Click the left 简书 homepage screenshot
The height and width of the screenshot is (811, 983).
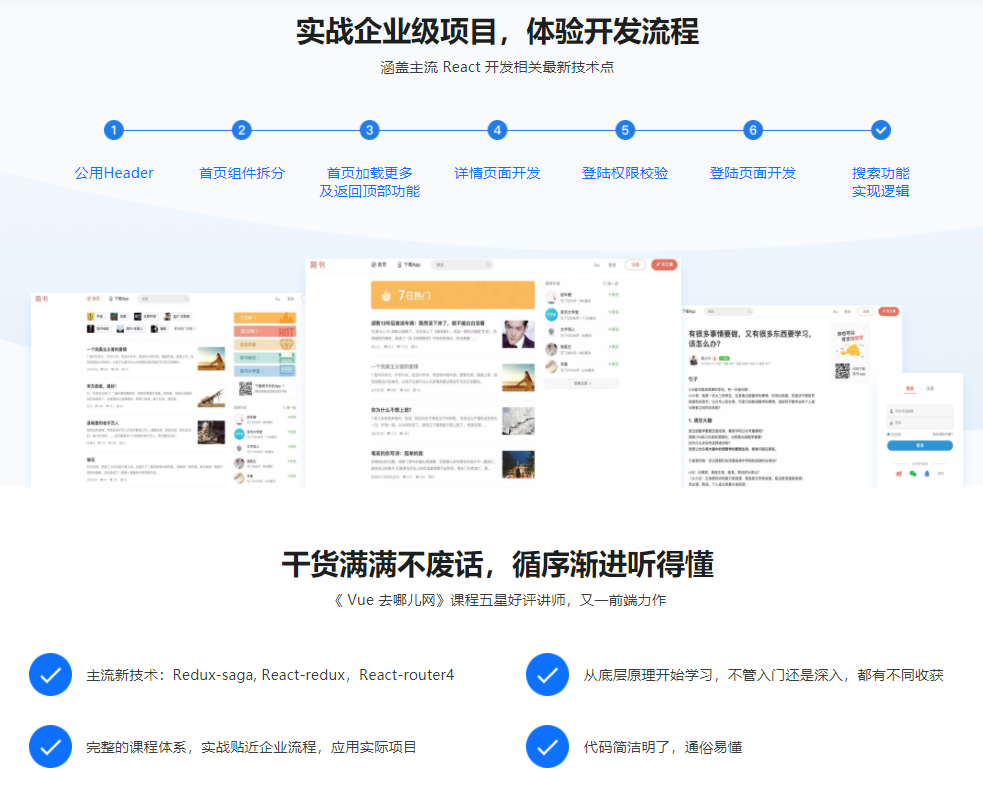(x=166, y=390)
